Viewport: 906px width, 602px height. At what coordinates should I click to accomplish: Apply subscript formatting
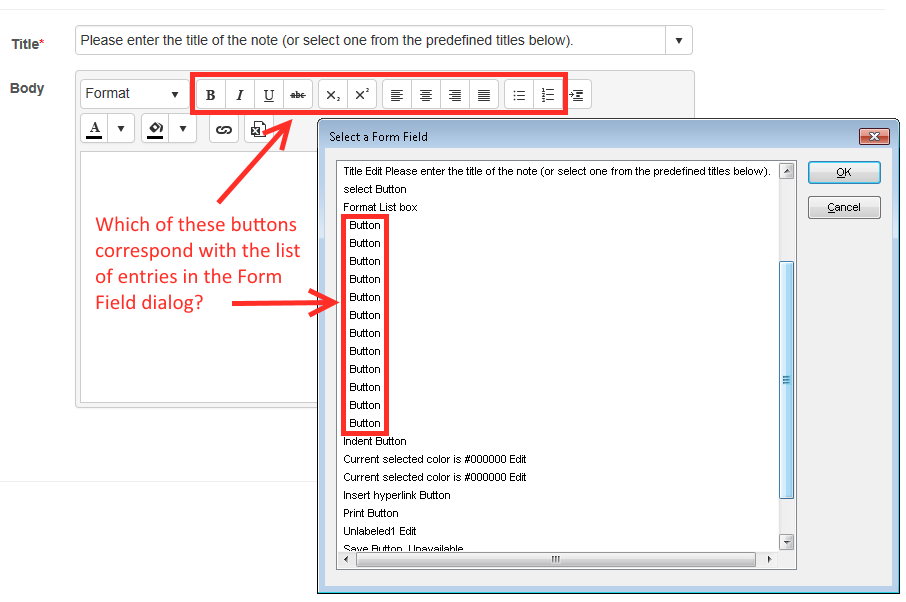pos(333,95)
